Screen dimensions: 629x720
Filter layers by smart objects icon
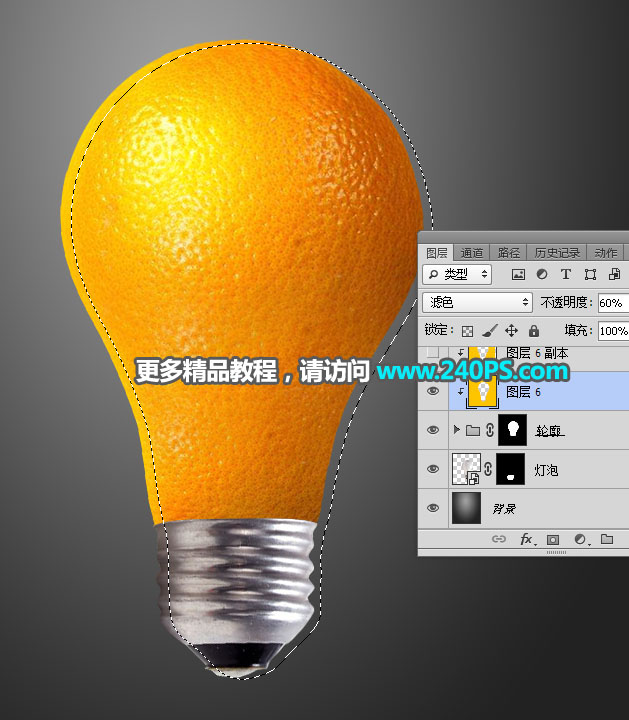tap(614, 275)
